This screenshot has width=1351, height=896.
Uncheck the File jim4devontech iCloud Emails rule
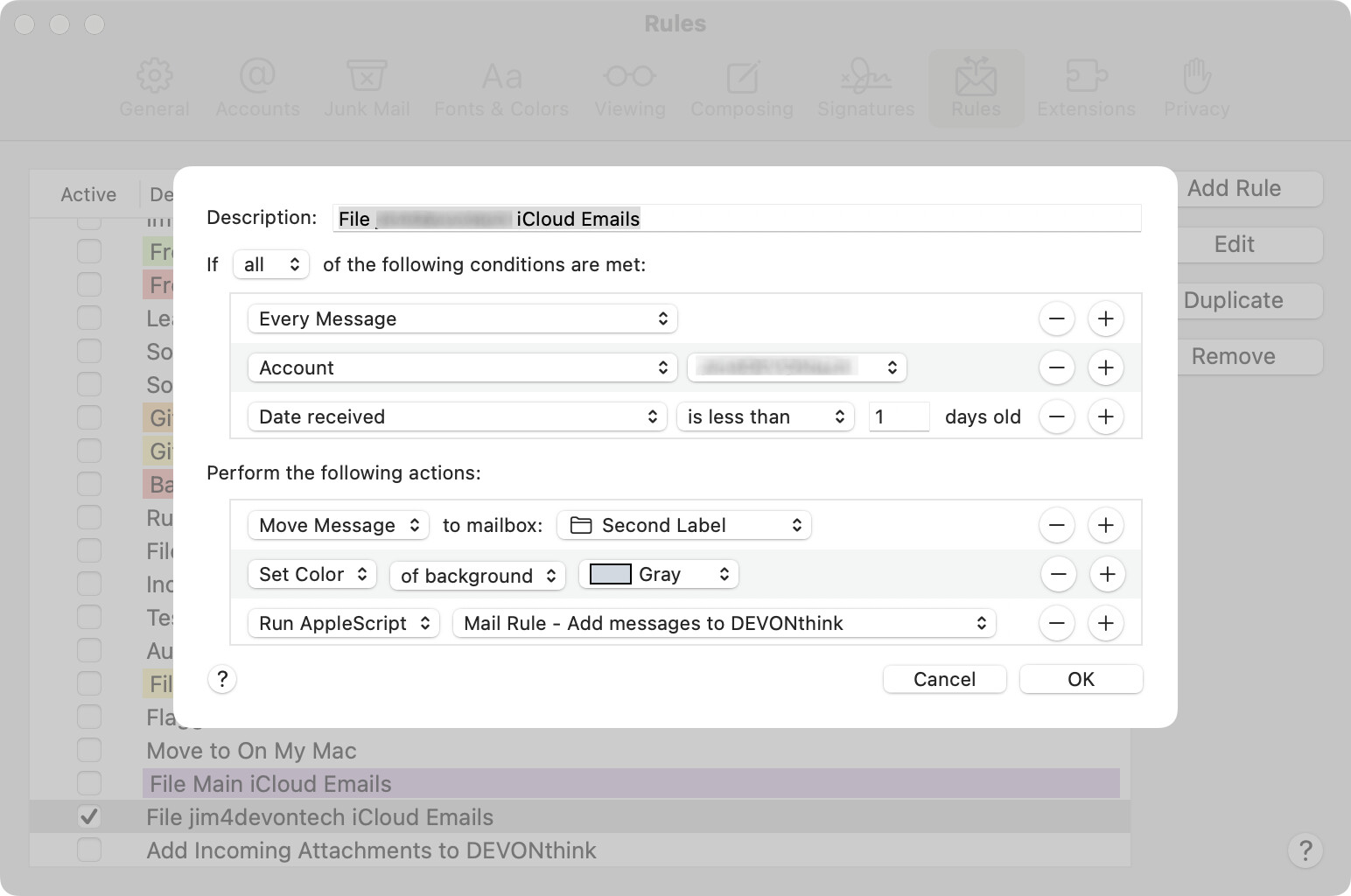tap(88, 817)
